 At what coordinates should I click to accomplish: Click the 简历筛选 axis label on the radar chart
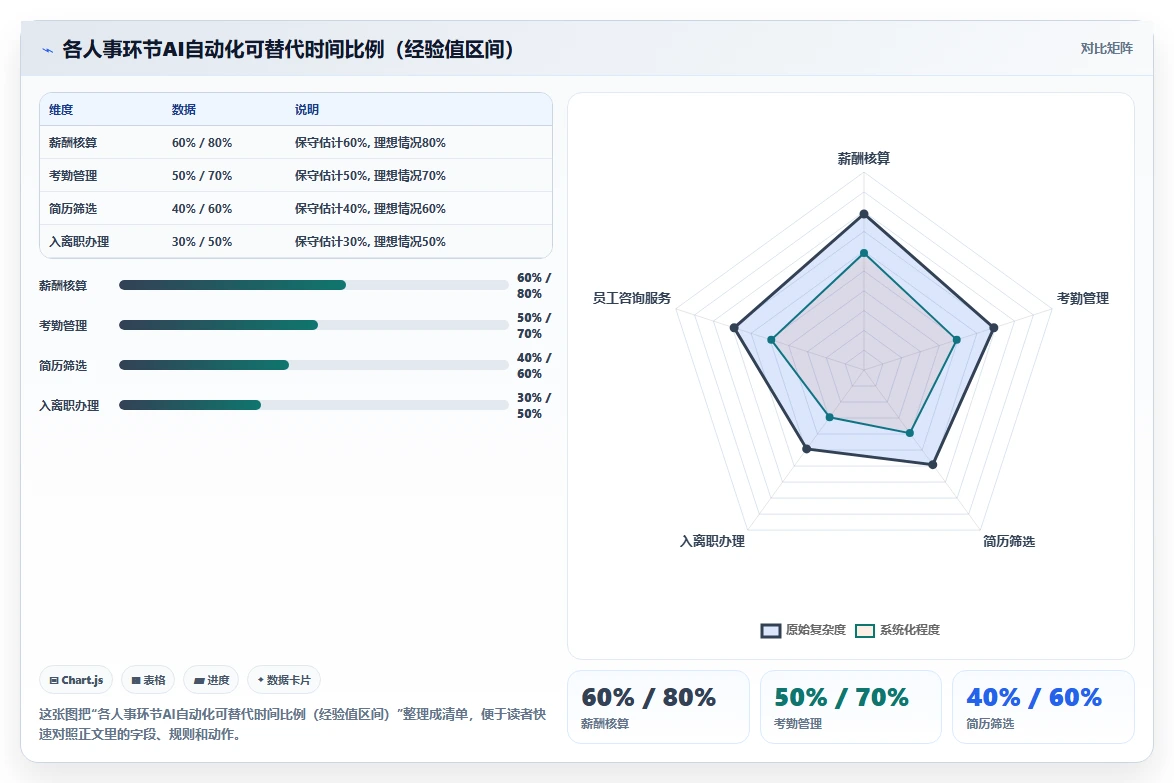click(1009, 540)
